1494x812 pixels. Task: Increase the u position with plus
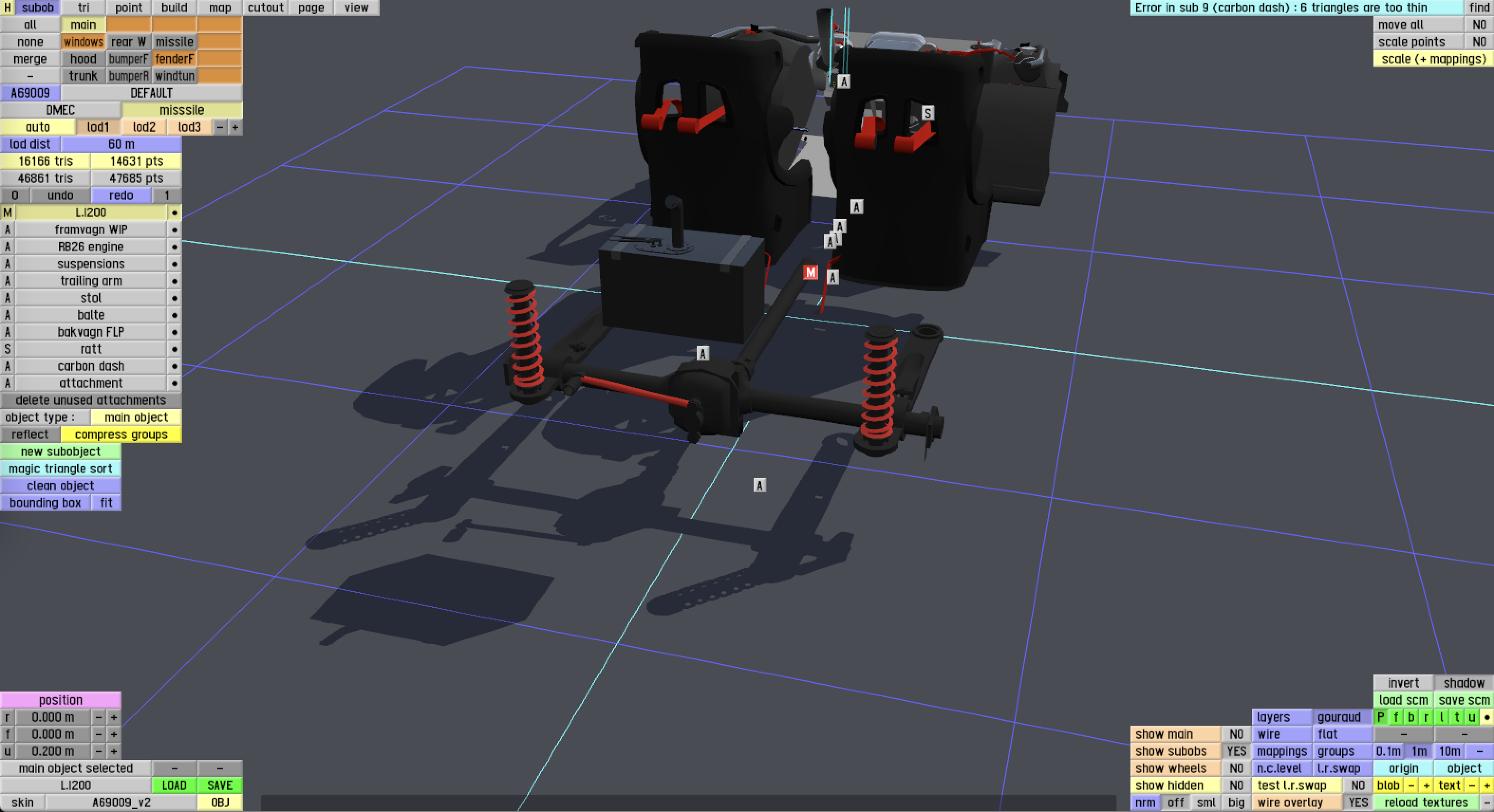click(114, 751)
